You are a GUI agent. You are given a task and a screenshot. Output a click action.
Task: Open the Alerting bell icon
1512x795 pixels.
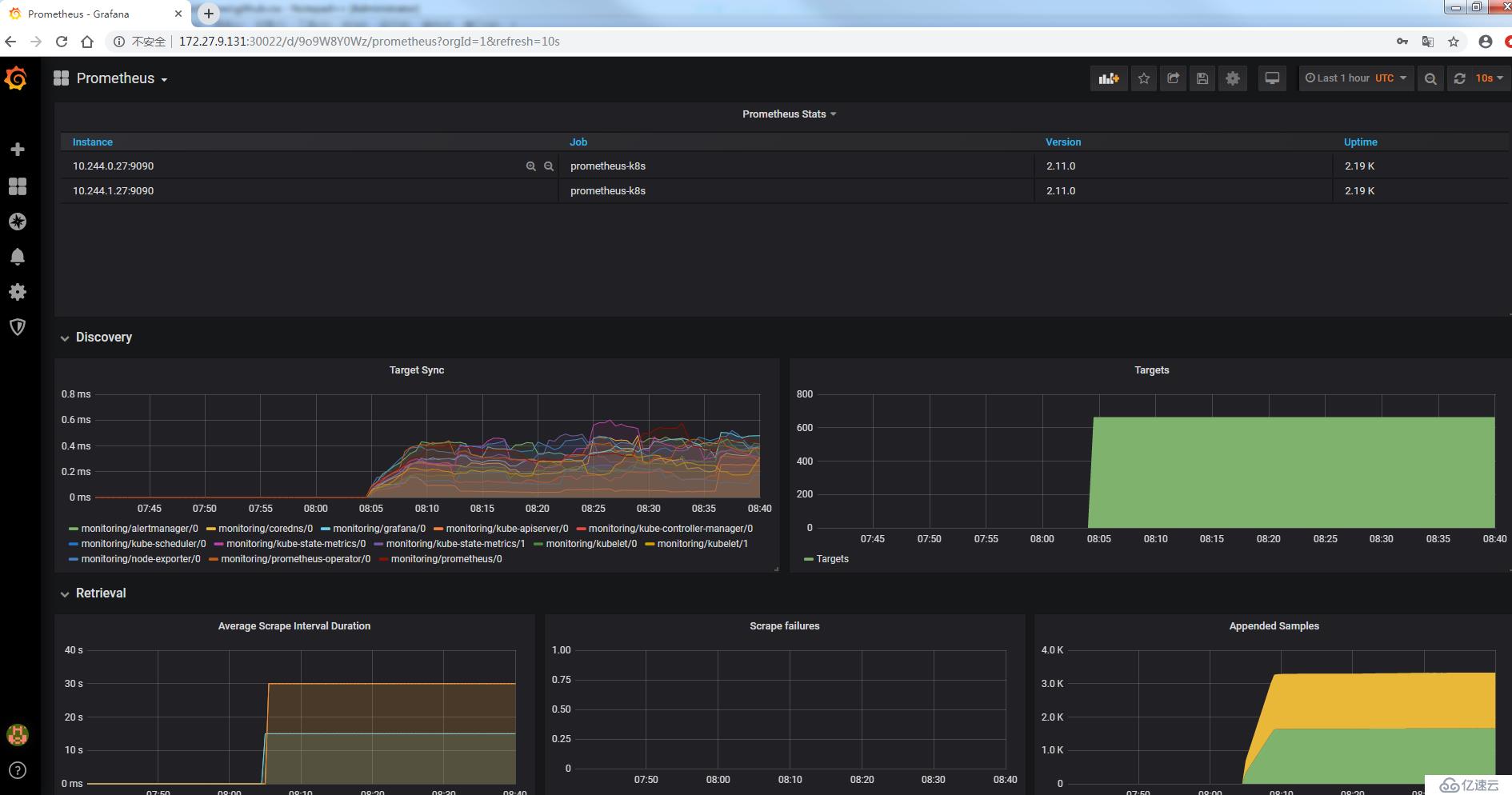click(x=18, y=257)
